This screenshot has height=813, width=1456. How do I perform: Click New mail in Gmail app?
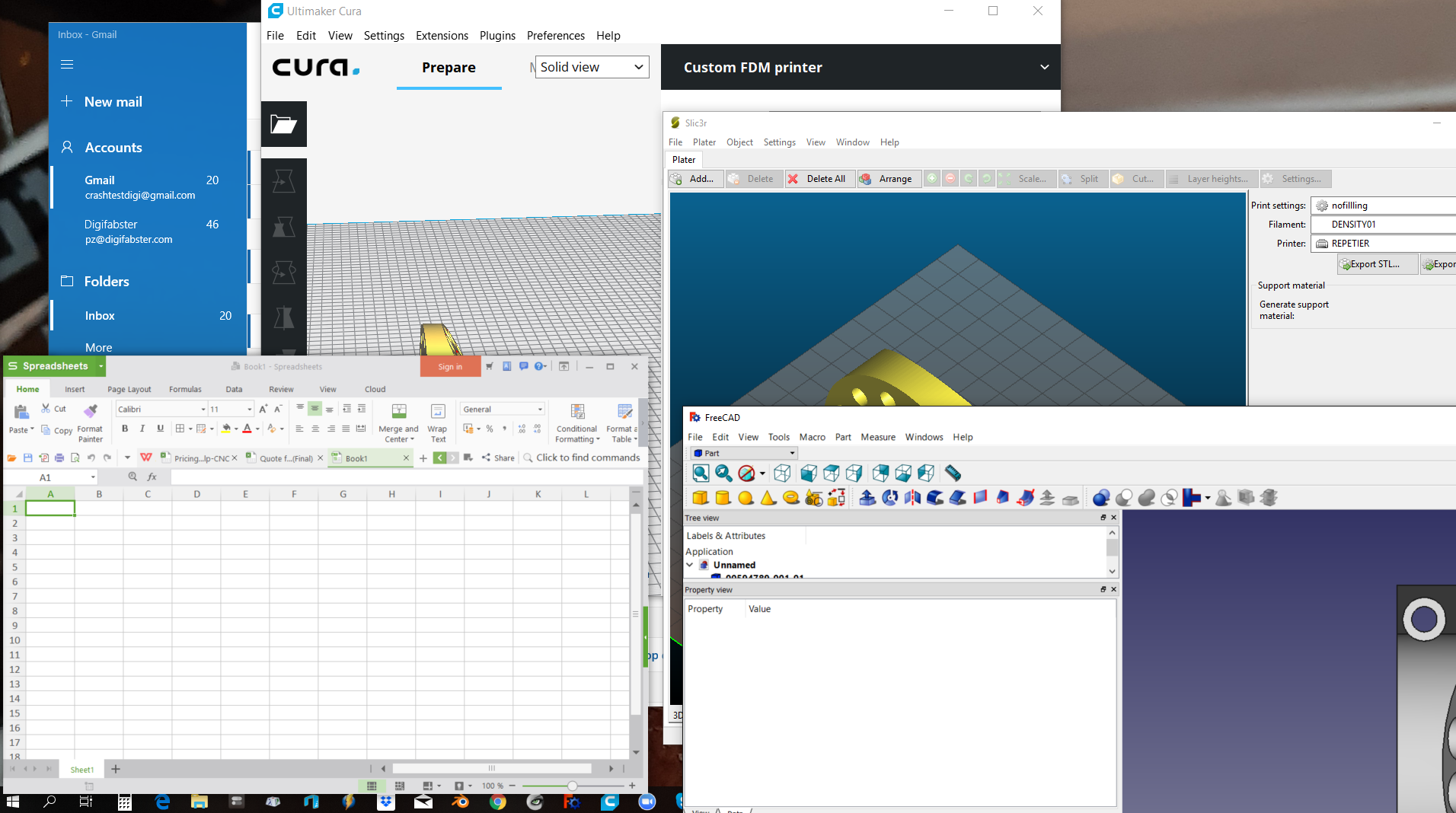click(x=113, y=102)
